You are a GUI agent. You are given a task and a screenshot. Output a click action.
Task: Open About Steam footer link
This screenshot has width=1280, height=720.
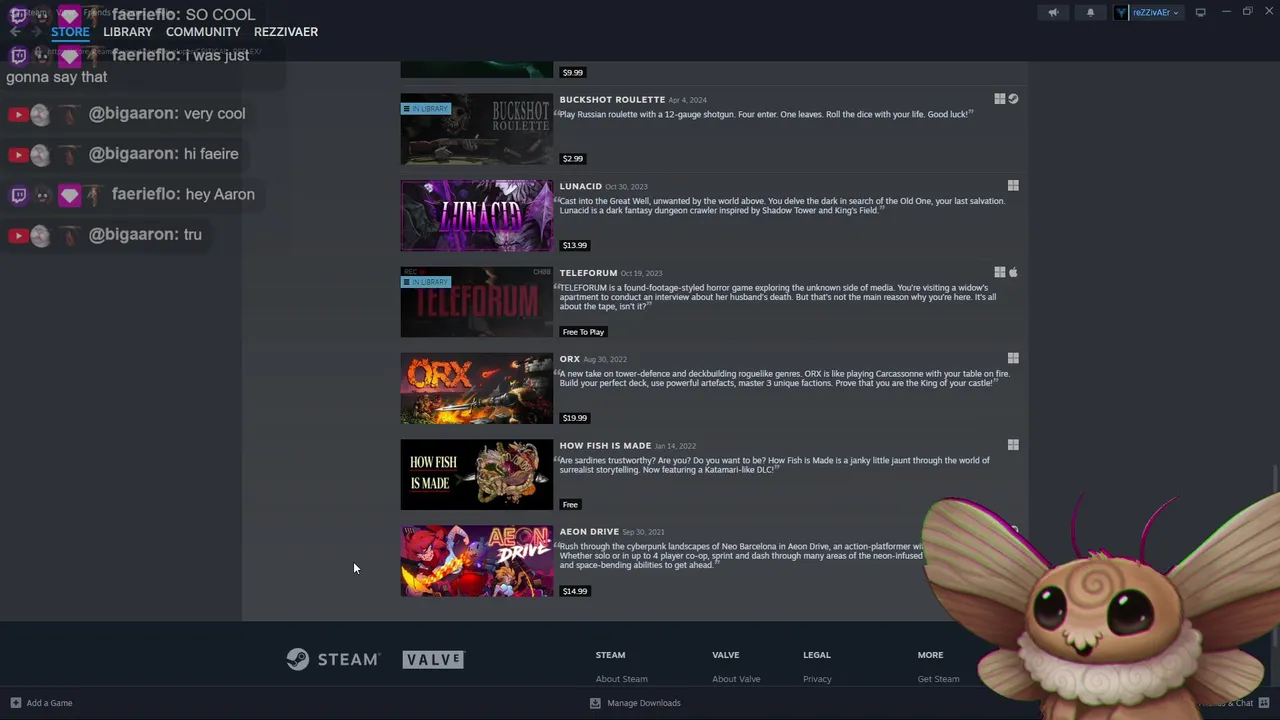point(622,679)
